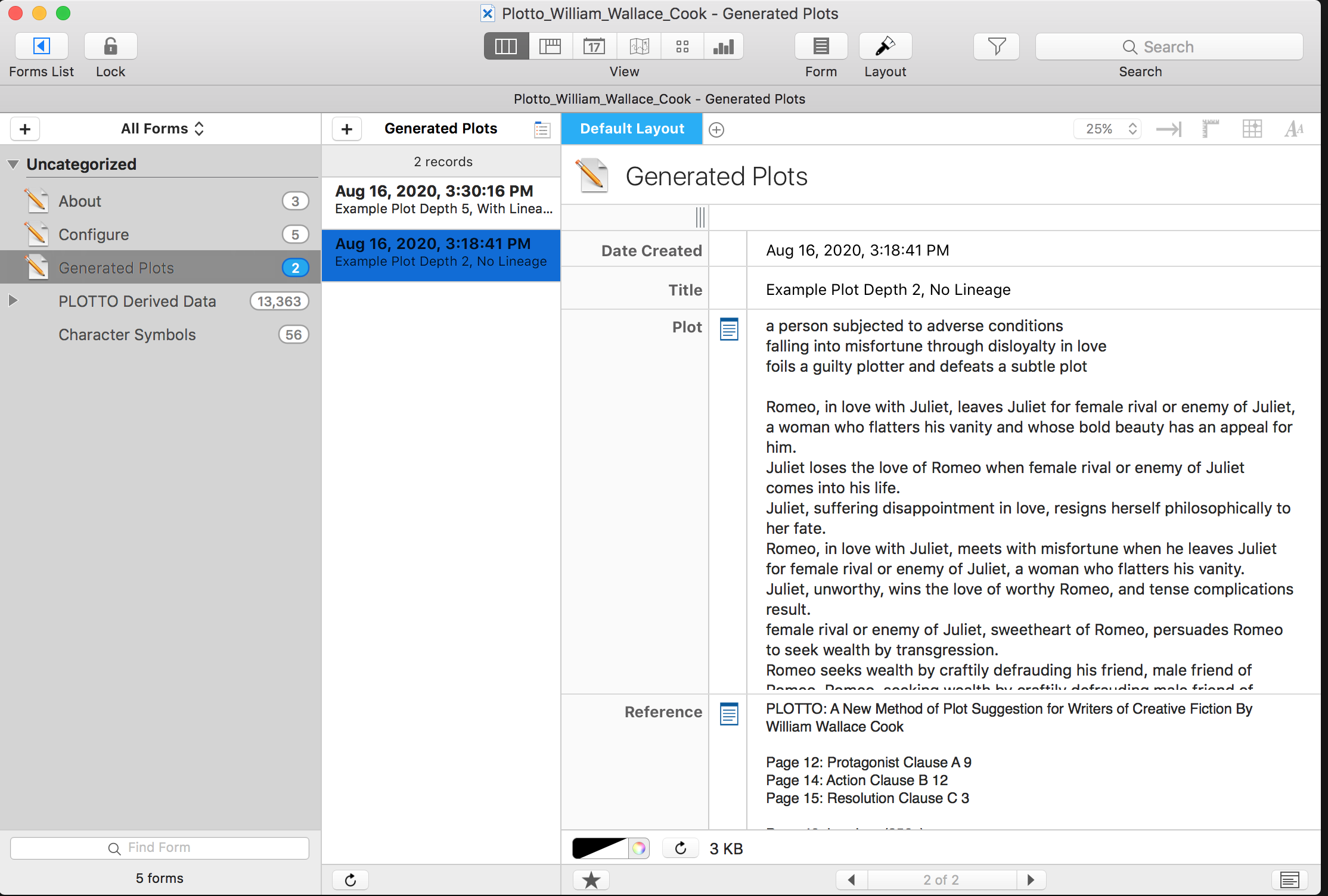Open the record colour swatch
1328x896 pixels.
600,848
